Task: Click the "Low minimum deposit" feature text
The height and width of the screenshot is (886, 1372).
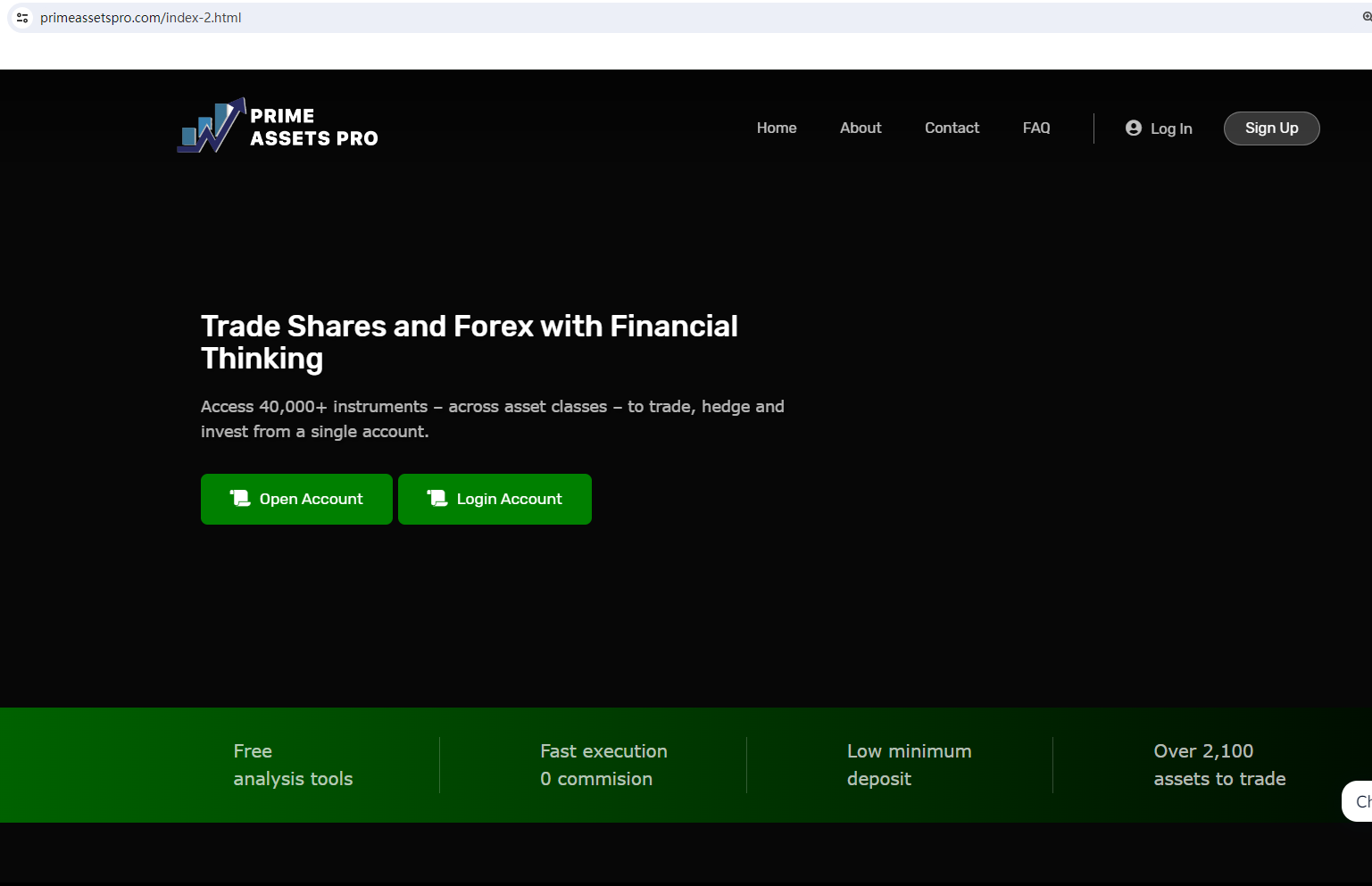Action: tap(909, 765)
